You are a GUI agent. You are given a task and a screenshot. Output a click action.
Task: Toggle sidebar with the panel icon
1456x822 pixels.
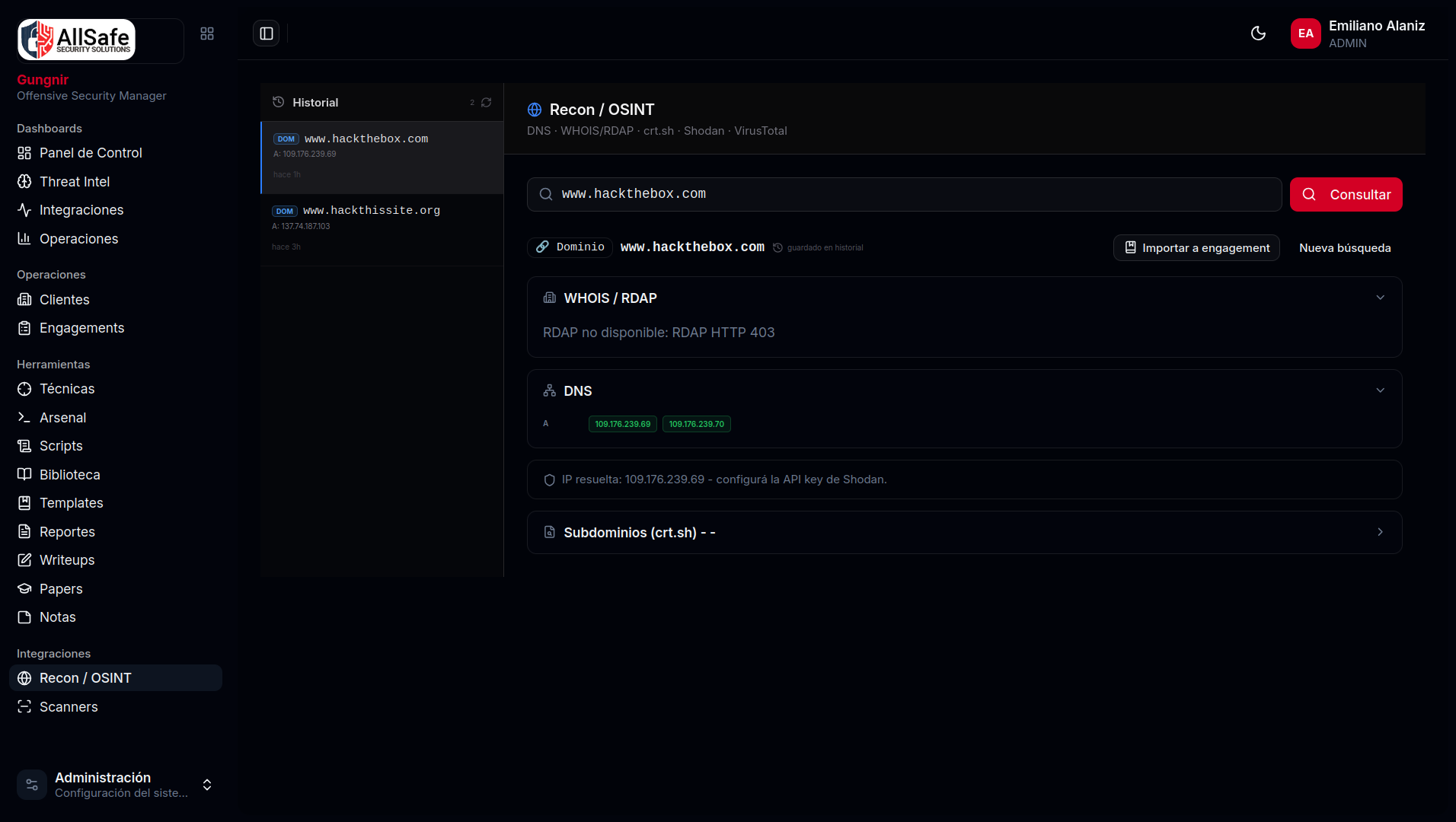(267, 33)
